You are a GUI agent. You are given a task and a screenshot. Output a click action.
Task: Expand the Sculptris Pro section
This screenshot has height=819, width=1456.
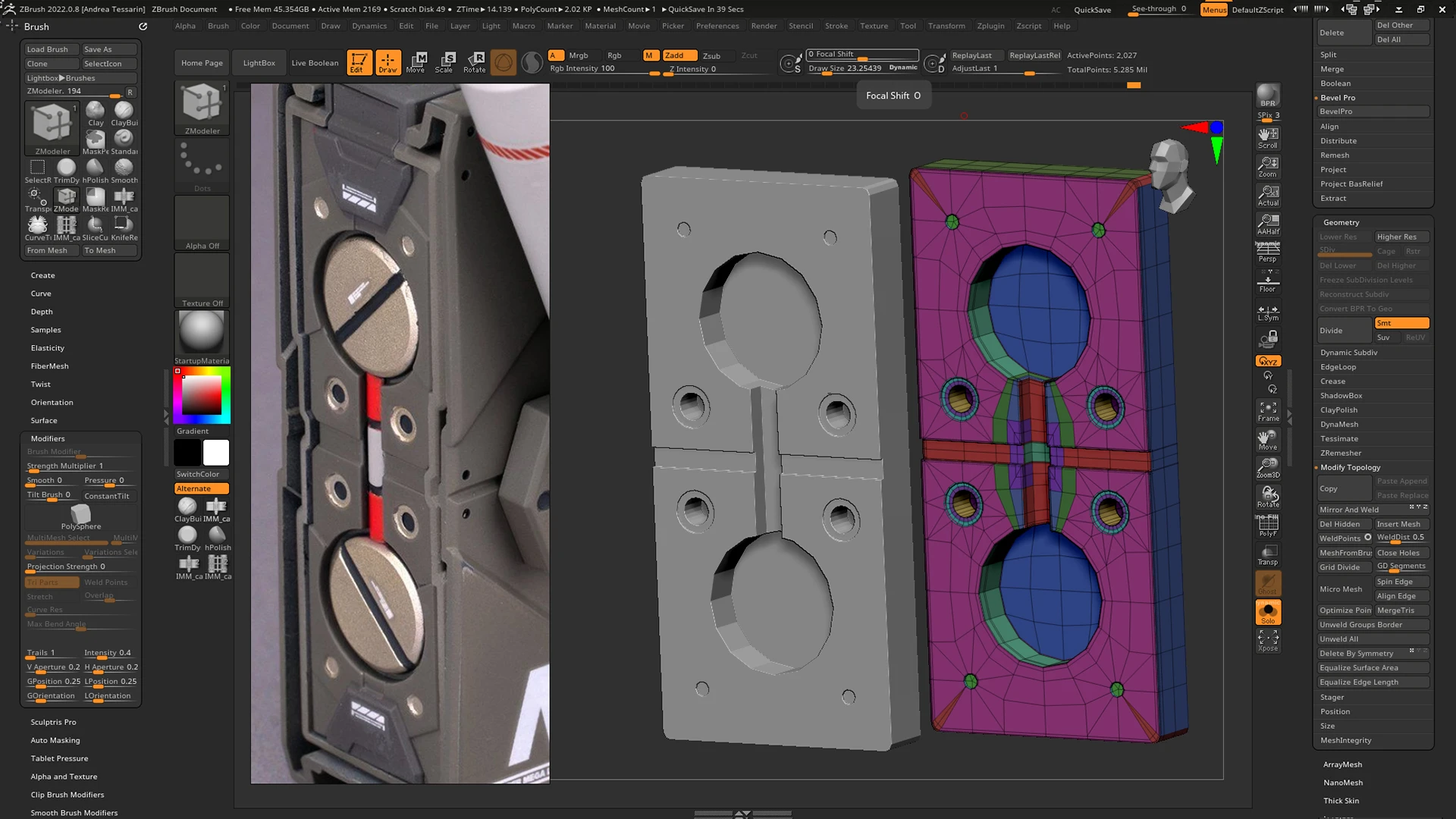pos(53,722)
